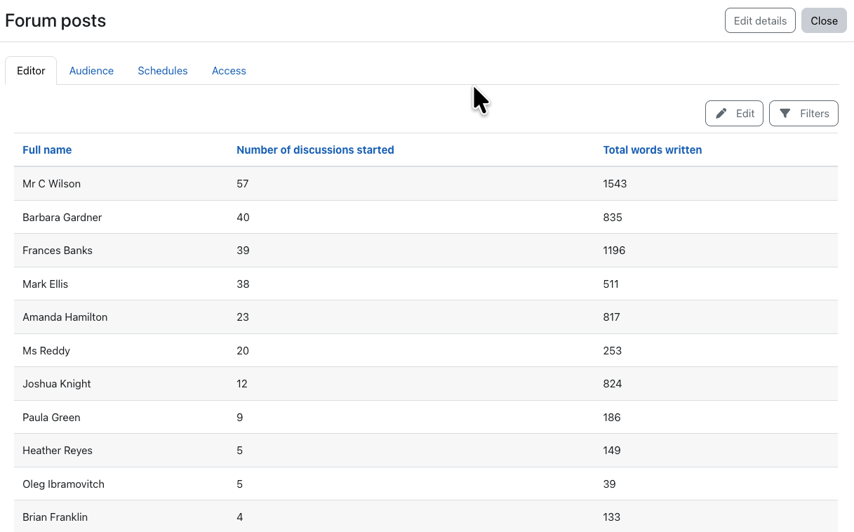Select total words value 824

(x=612, y=384)
